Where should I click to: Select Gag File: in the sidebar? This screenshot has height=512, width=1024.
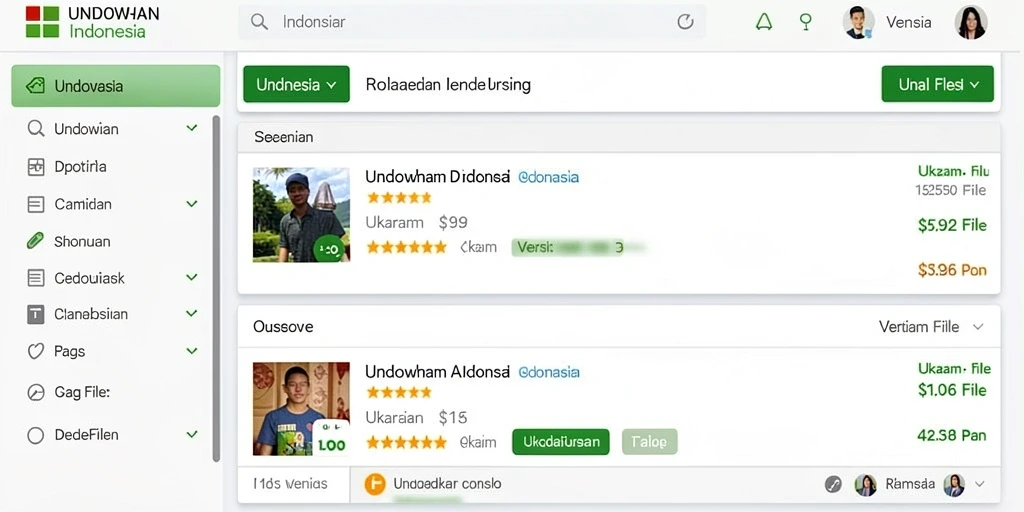(82, 392)
